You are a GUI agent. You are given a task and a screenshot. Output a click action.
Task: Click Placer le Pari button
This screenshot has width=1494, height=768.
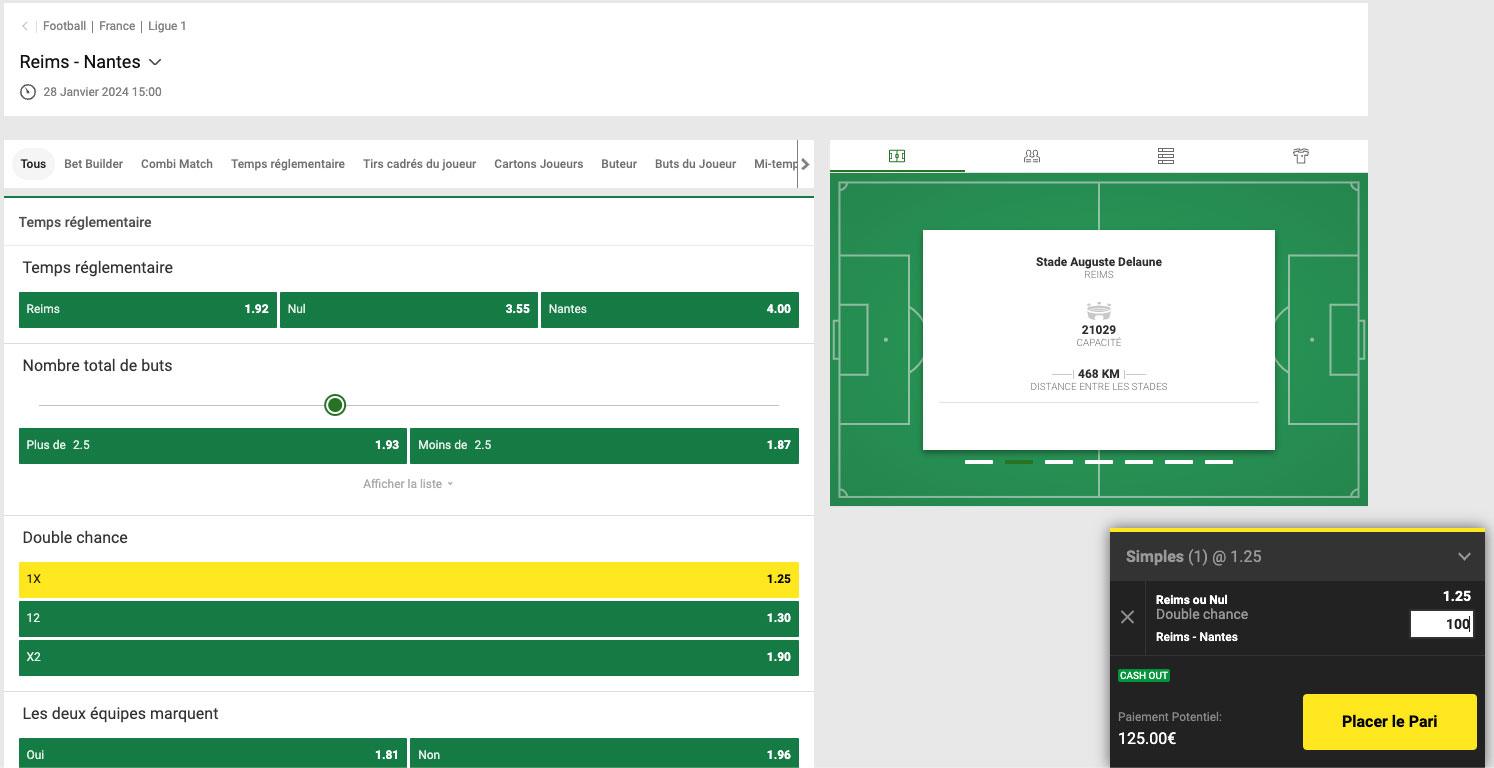[1389, 722]
